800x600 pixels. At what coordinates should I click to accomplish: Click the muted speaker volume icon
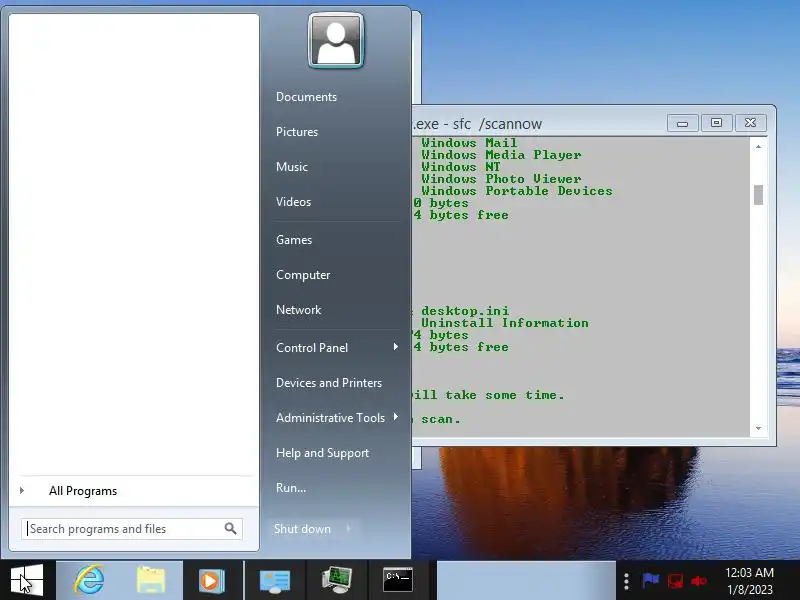tap(699, 581)
